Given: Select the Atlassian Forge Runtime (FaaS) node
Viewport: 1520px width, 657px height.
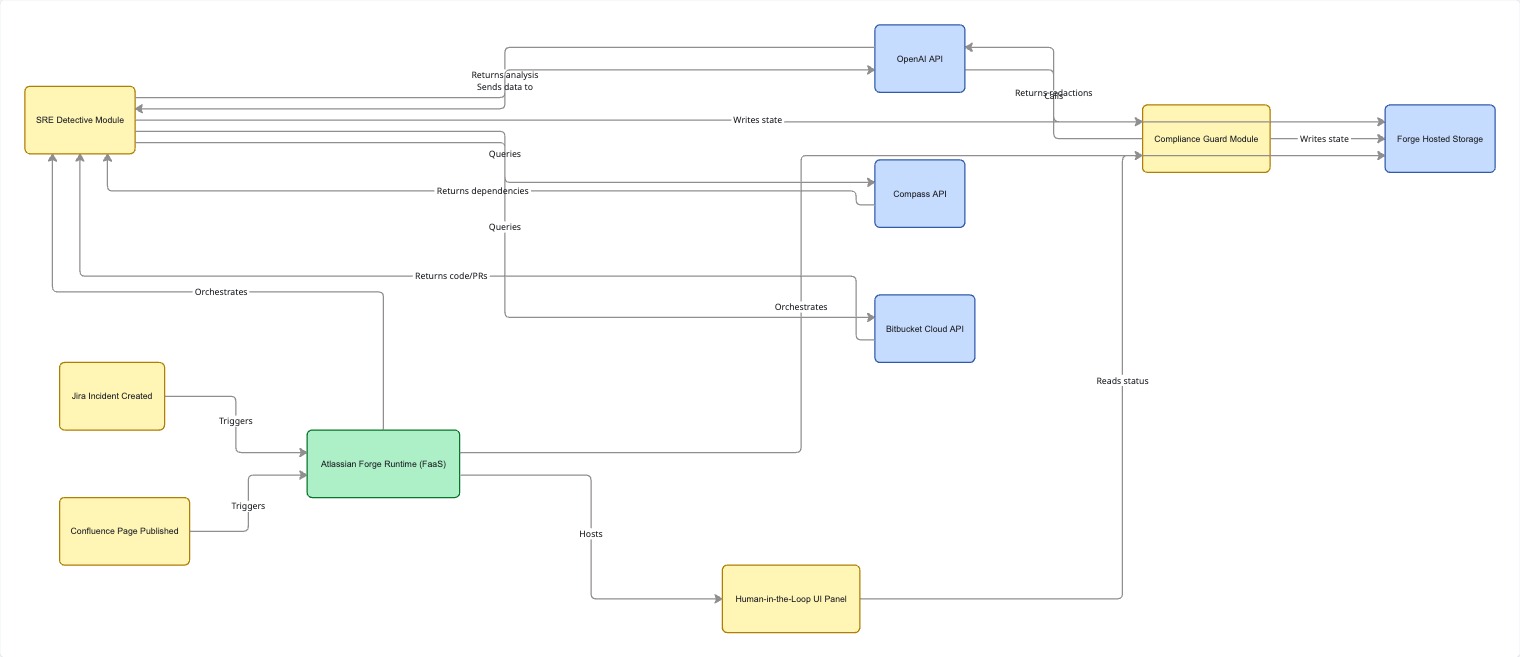Looking at the screenshot, I should [x=383, y=464].
